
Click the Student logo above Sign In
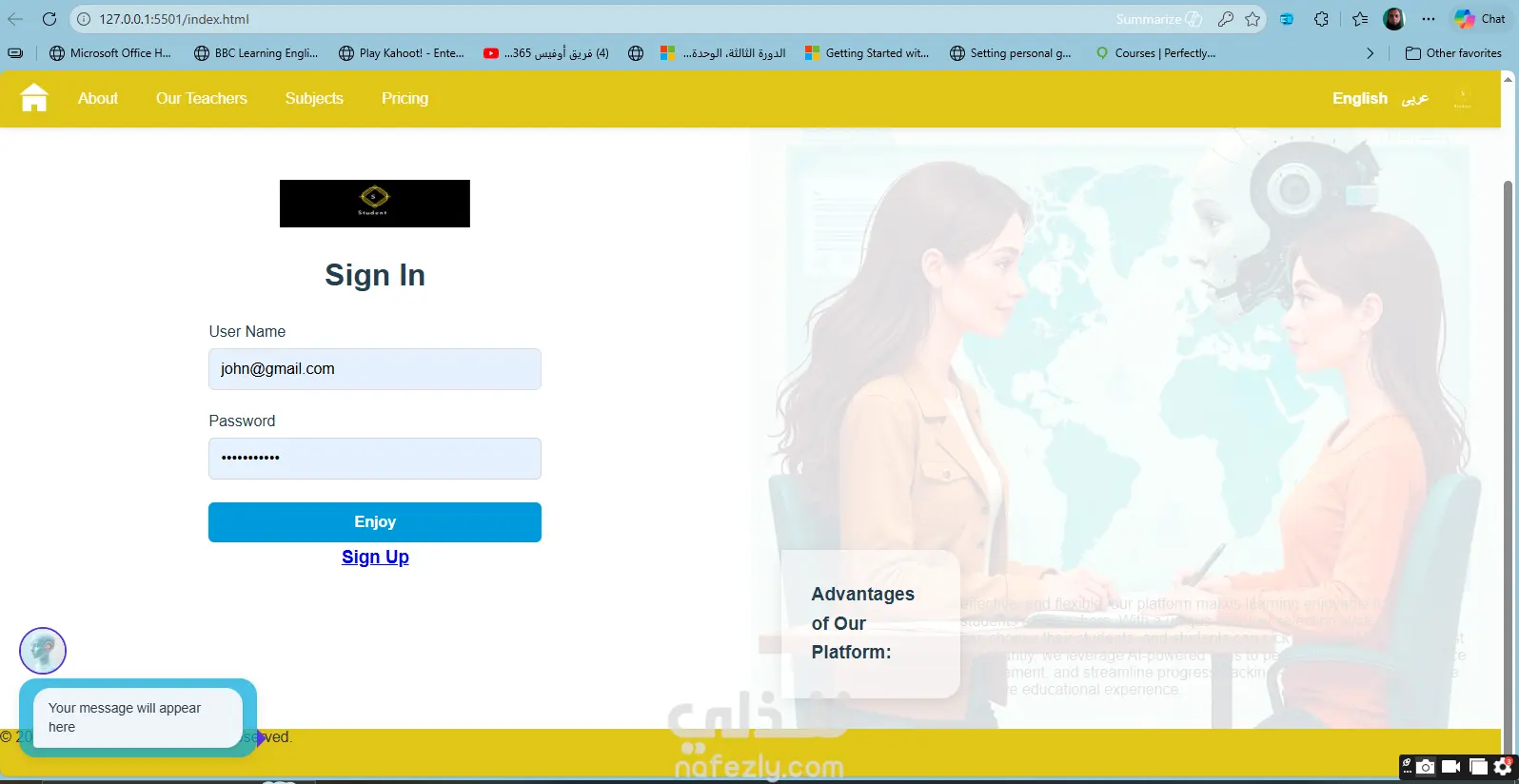(x=375, y=204)
